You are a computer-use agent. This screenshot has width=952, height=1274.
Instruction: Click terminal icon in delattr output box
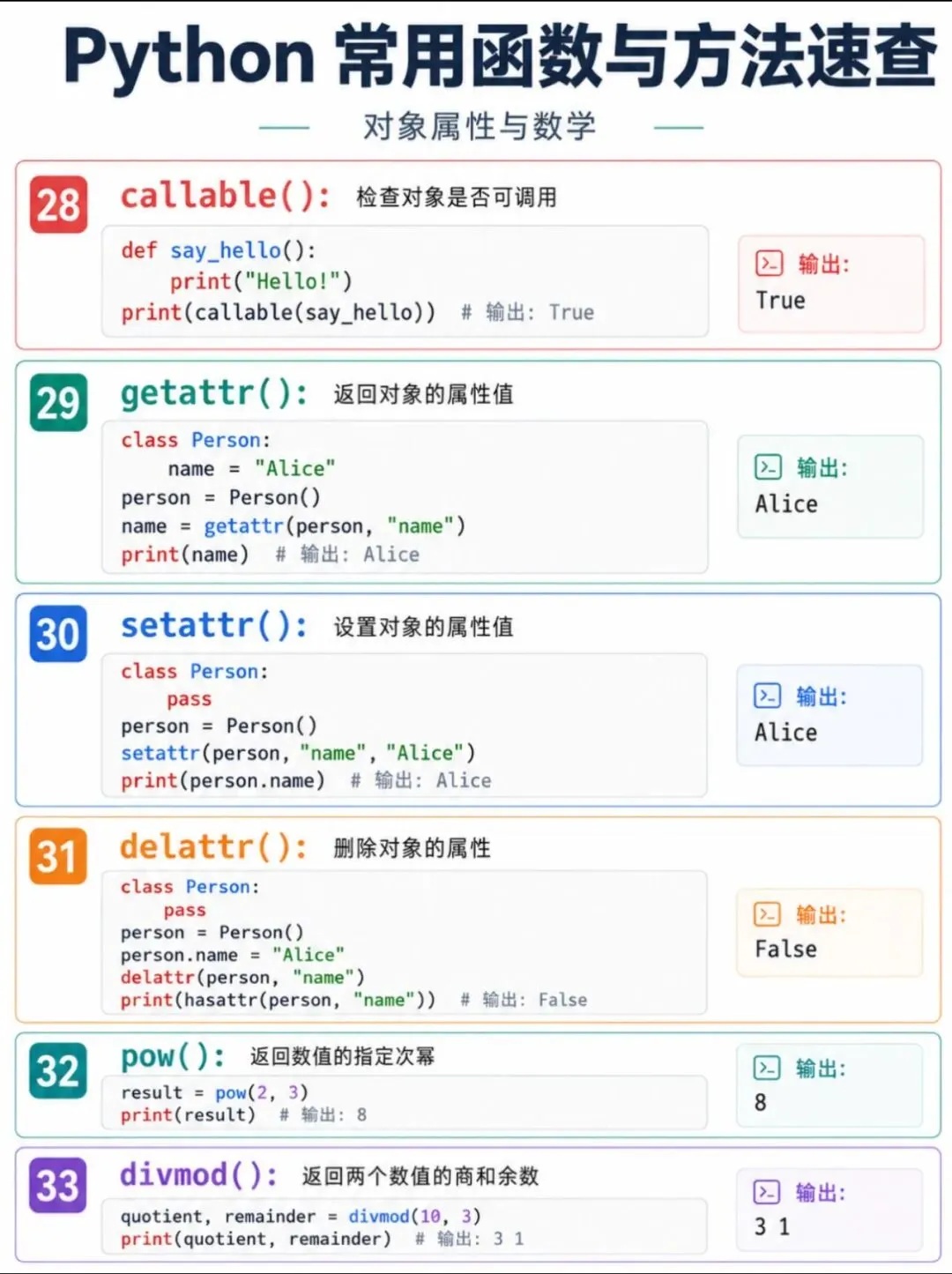point(767,914)
